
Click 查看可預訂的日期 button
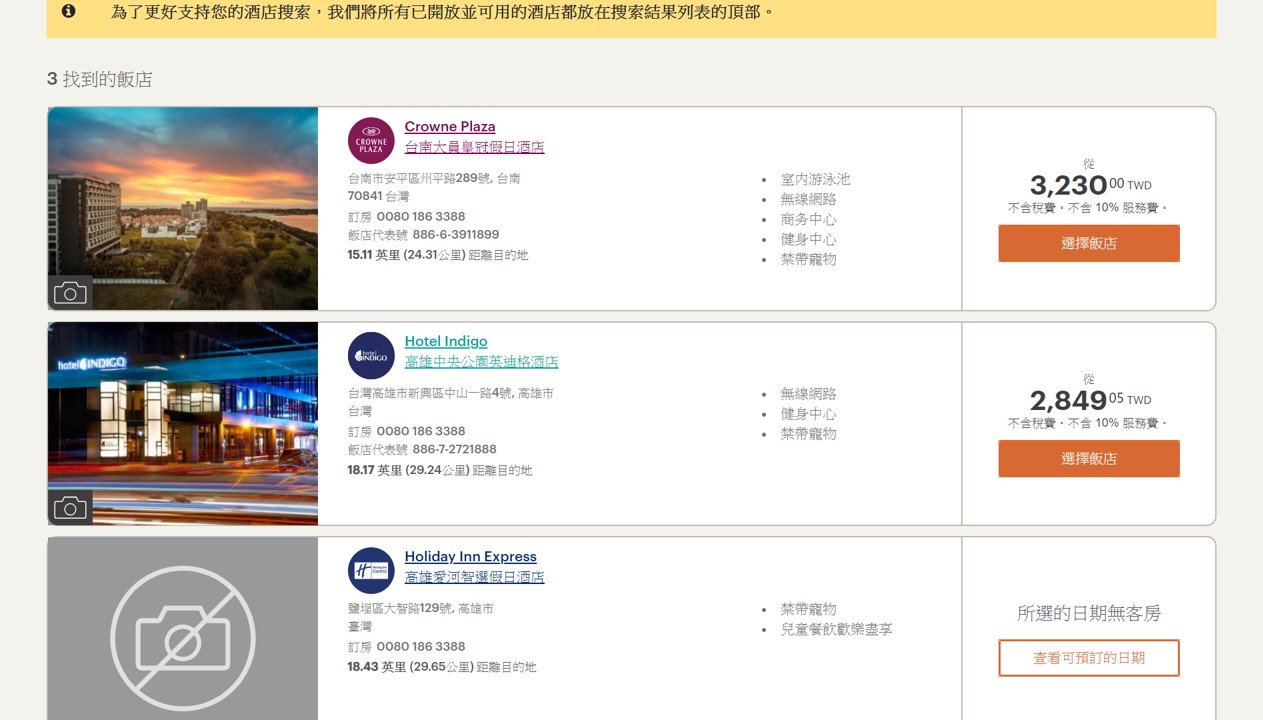pyautogui.click(x=1088, y=658)
